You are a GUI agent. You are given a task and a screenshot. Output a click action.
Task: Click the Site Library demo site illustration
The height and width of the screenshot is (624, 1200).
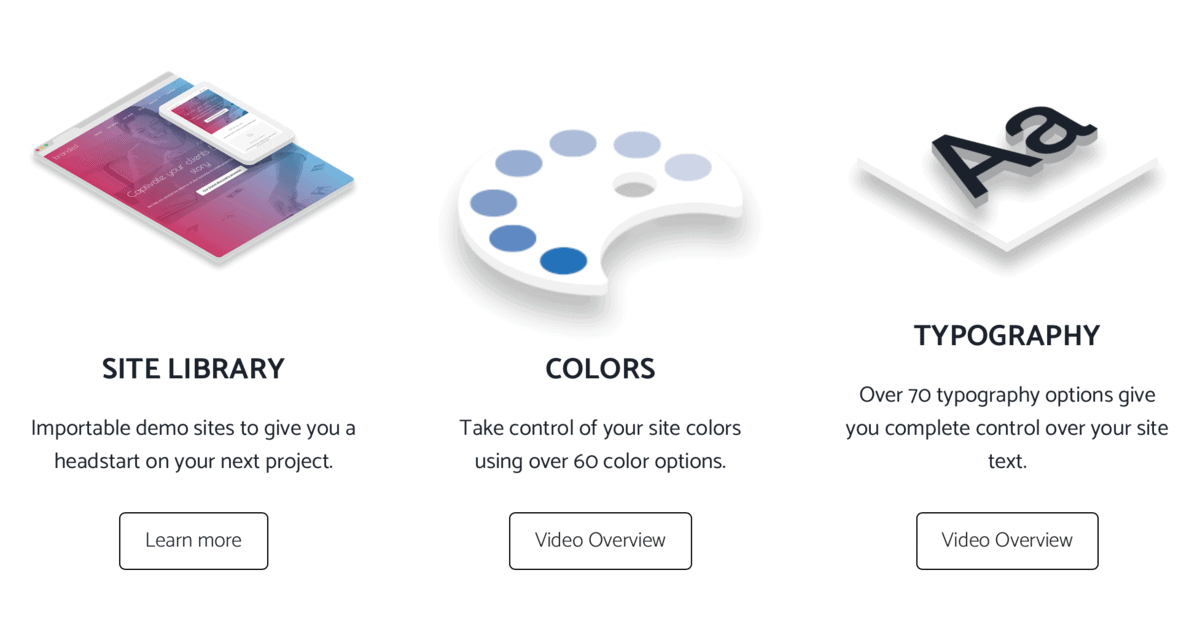click(x=193, y=168)
